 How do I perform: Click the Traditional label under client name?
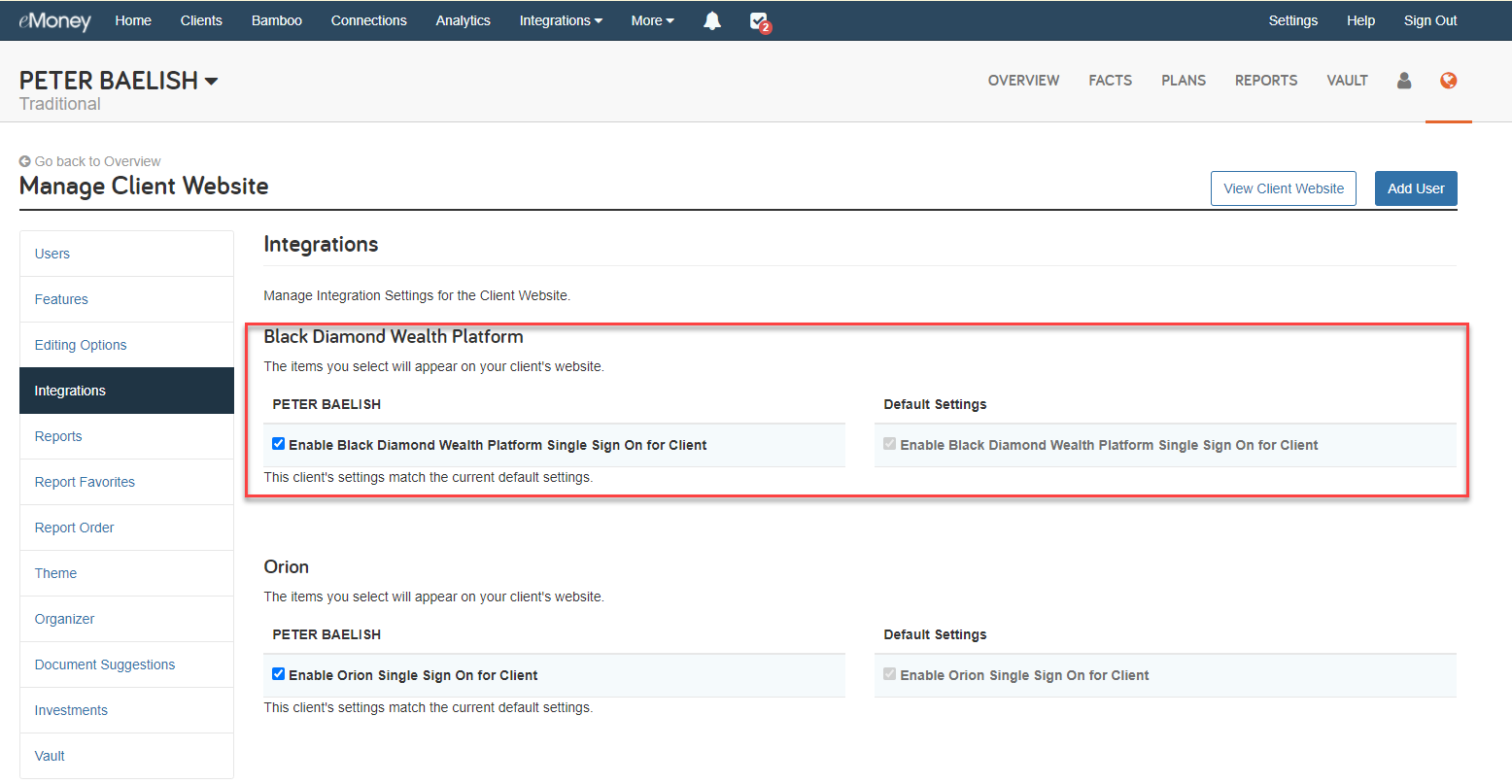coord(60,104)
